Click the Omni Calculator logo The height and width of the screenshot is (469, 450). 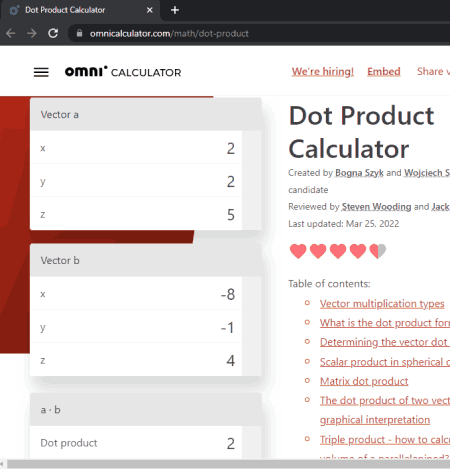pyautogui.click(x=123, y=71)
